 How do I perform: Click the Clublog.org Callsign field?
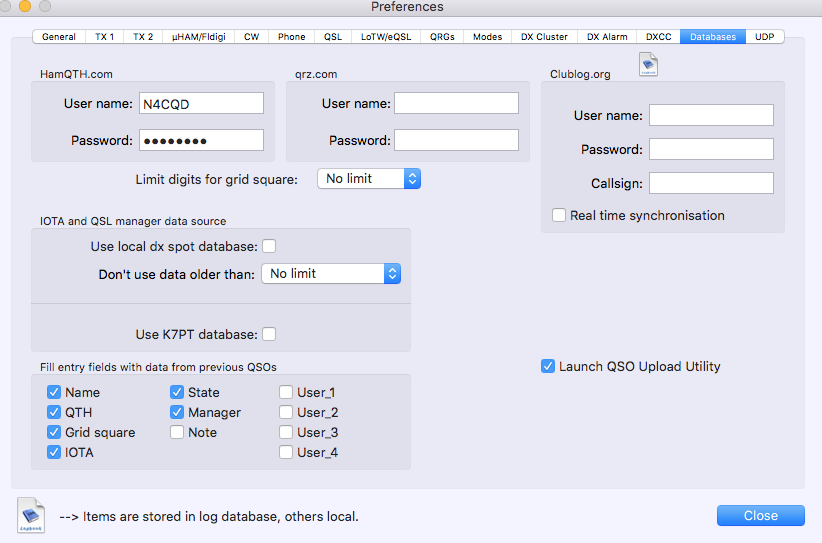711,183
